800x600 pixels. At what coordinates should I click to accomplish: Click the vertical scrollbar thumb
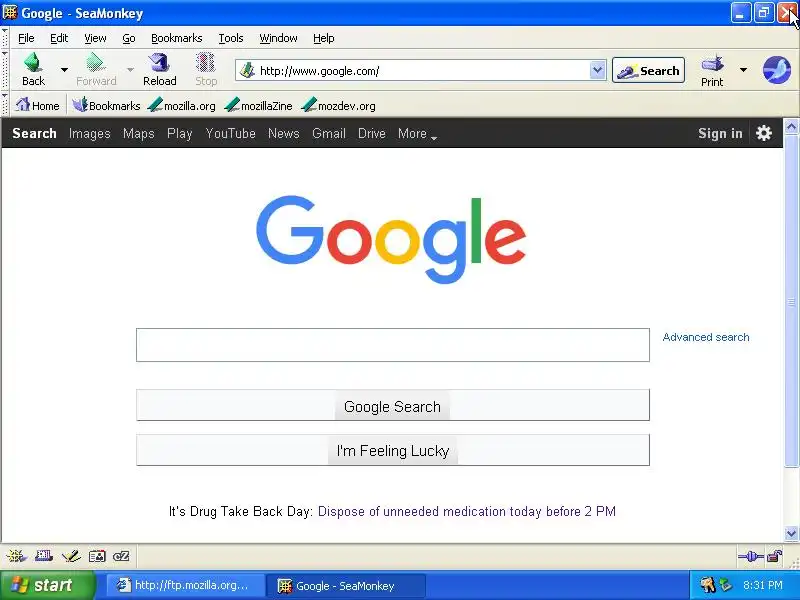[791, 301]
